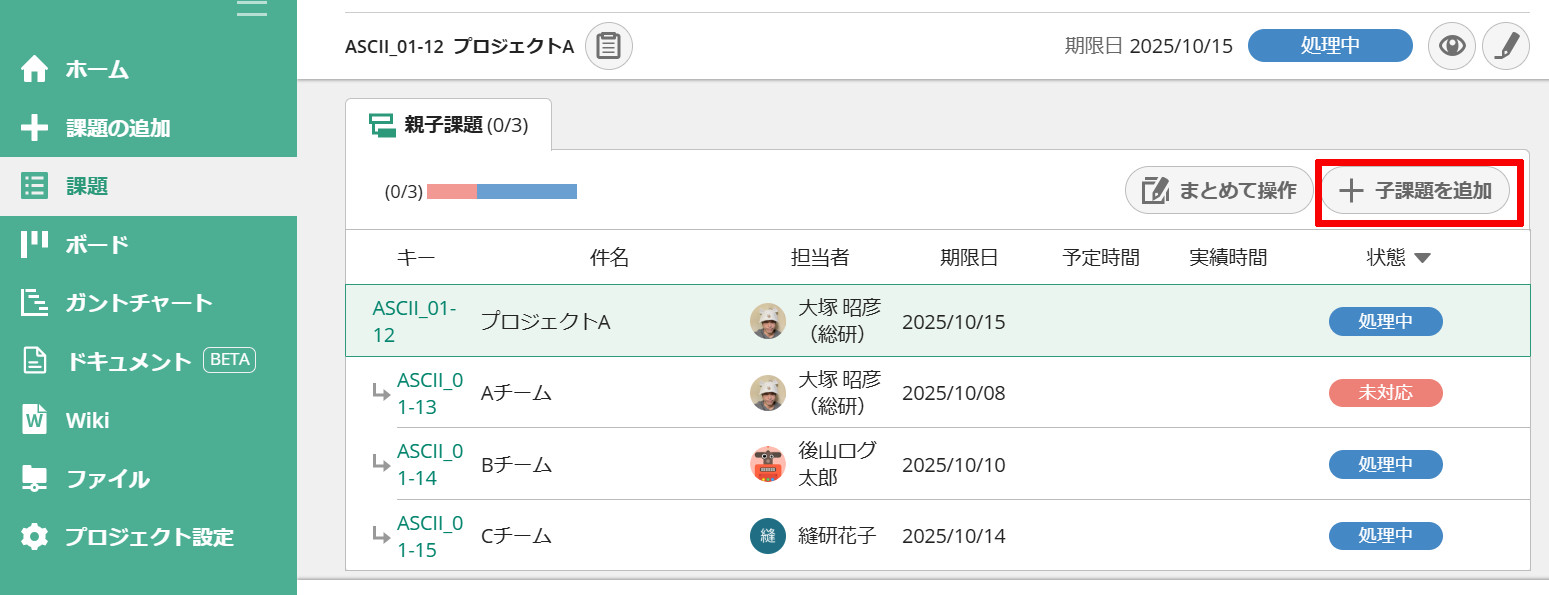Click the child issue progress bar
The image size is (1549, 595).
[x=501, y=191]
